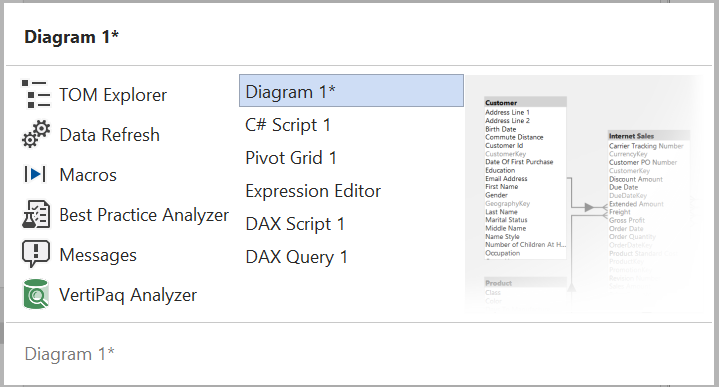Switch to C# Script 1 document

[x=288, y=125]
